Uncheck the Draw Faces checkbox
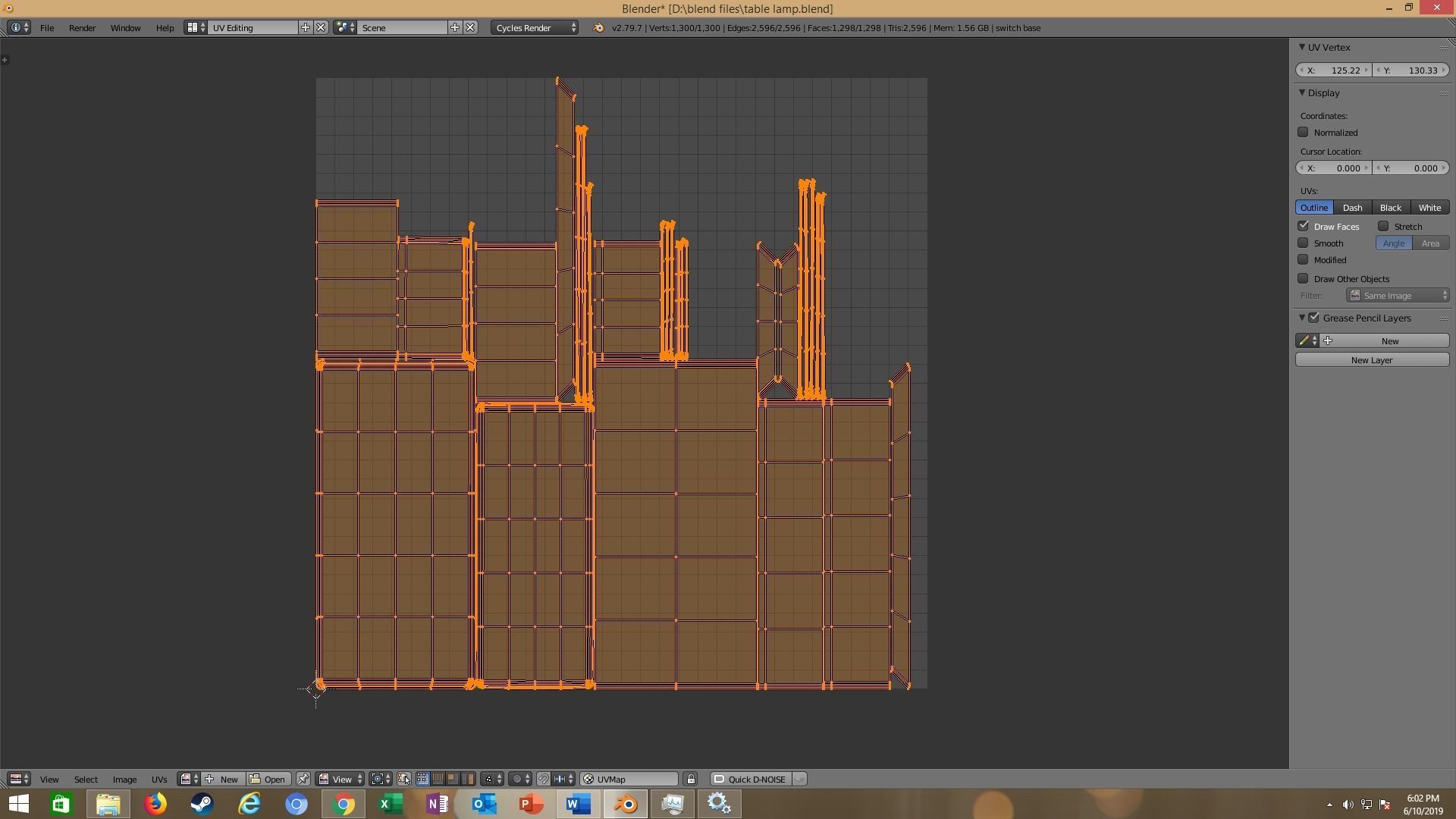The image size is (1456, 819). (x=1303, y=226)
